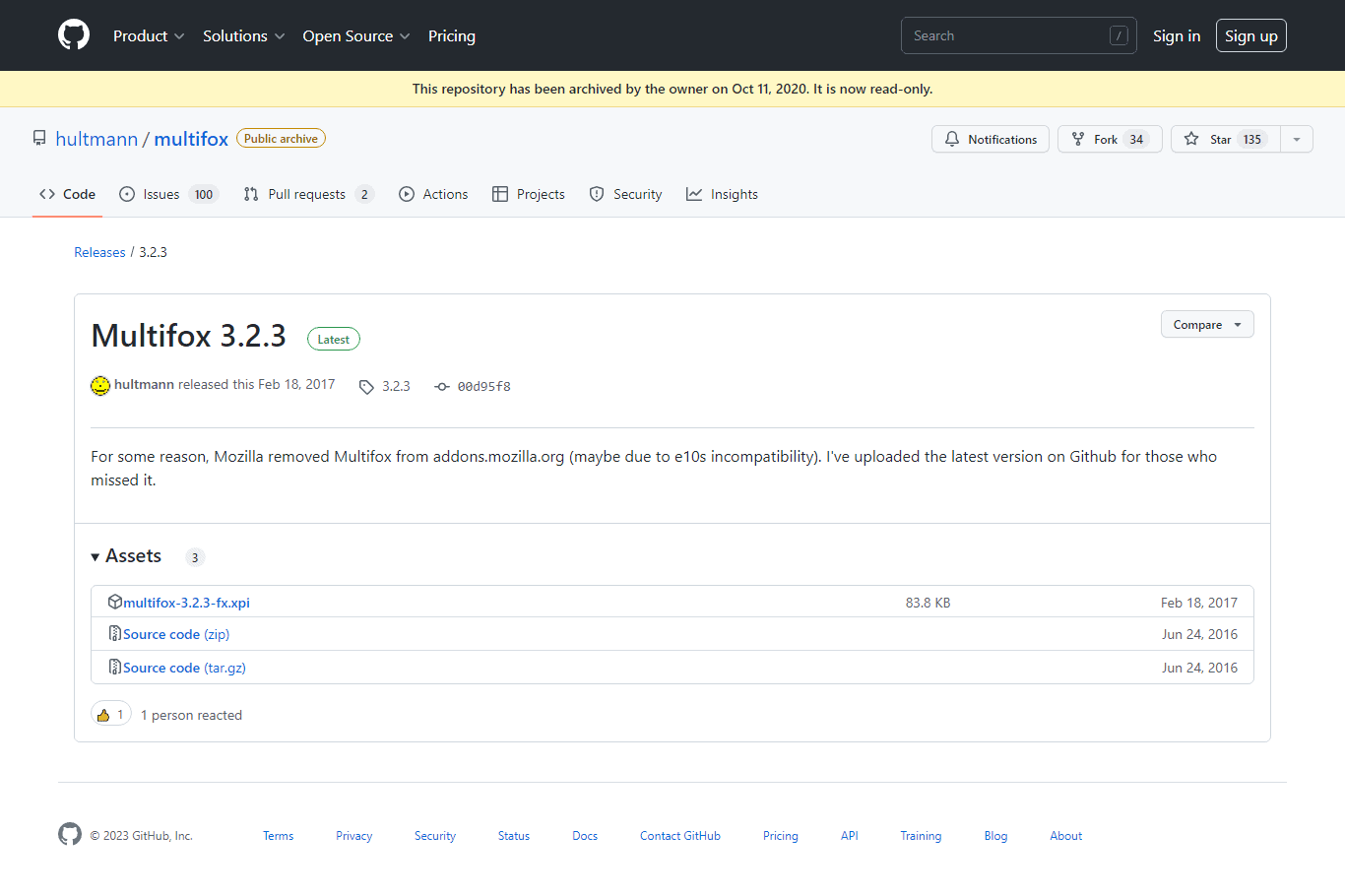Collapse the Assets section
The width and height of the screenshot is (1345, 896).
pyautogui.click(x=126, y=556)
